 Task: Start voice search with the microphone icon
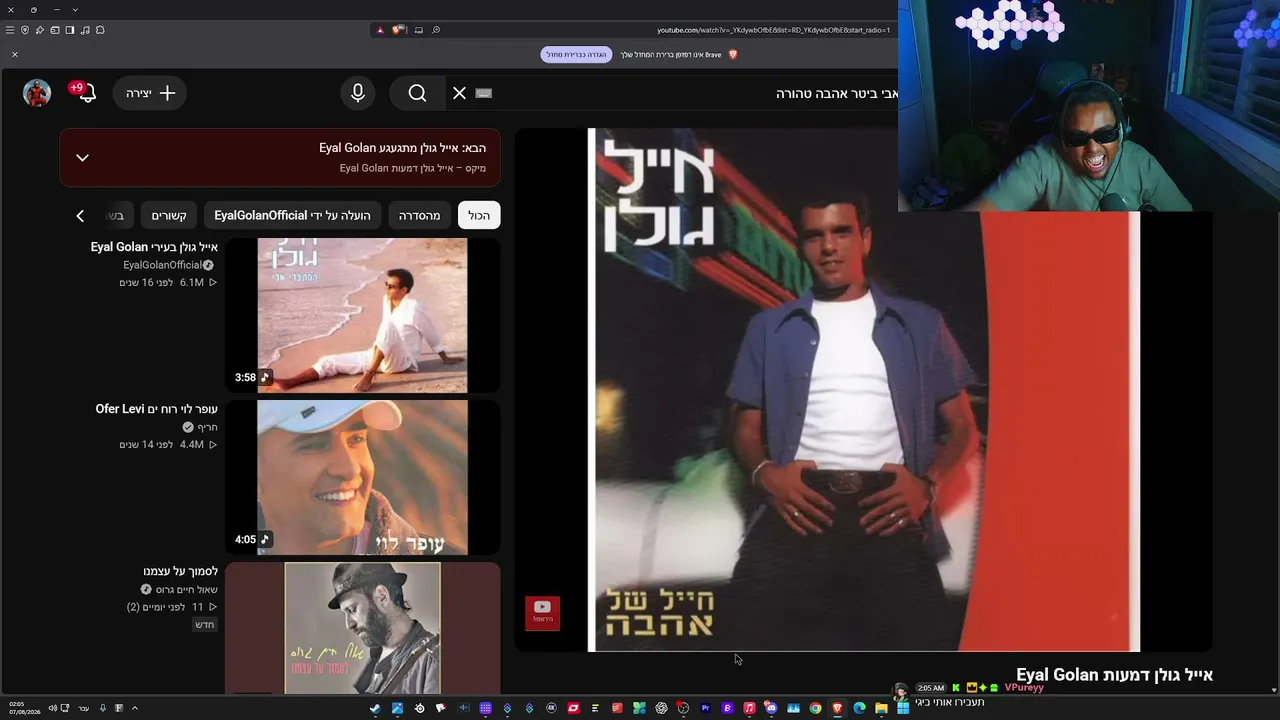click(358, 93)
